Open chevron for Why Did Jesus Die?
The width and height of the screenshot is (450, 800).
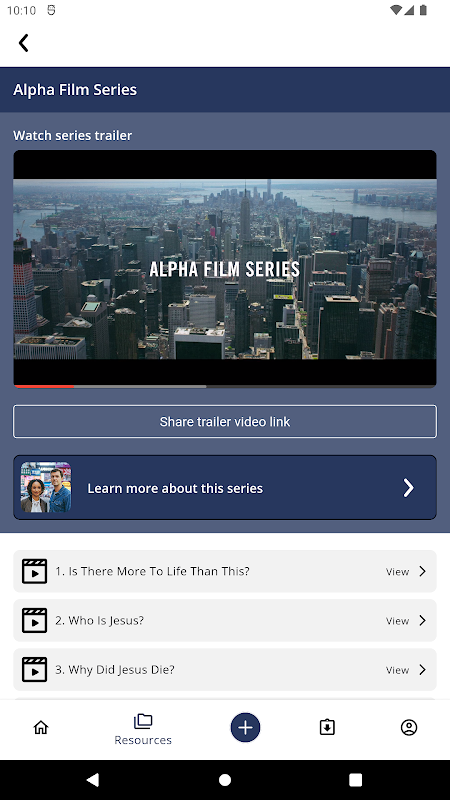(422, 669)
